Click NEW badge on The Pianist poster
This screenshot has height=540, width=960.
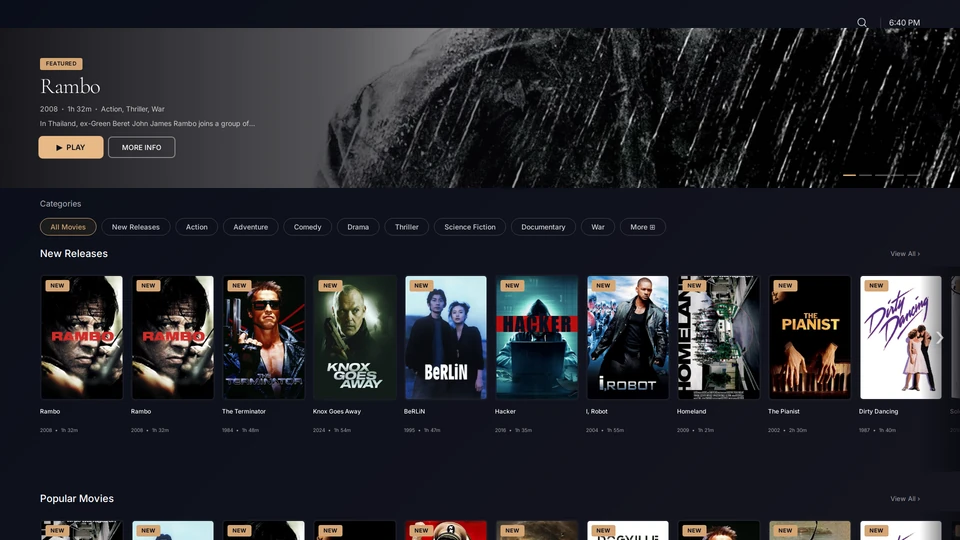point(785,285)
